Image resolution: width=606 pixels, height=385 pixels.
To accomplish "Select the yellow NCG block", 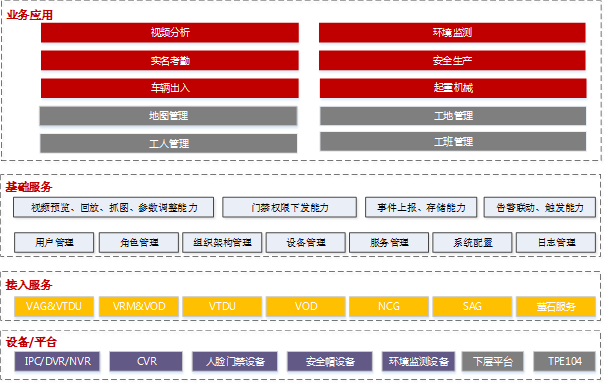I will tap(389, 307).
